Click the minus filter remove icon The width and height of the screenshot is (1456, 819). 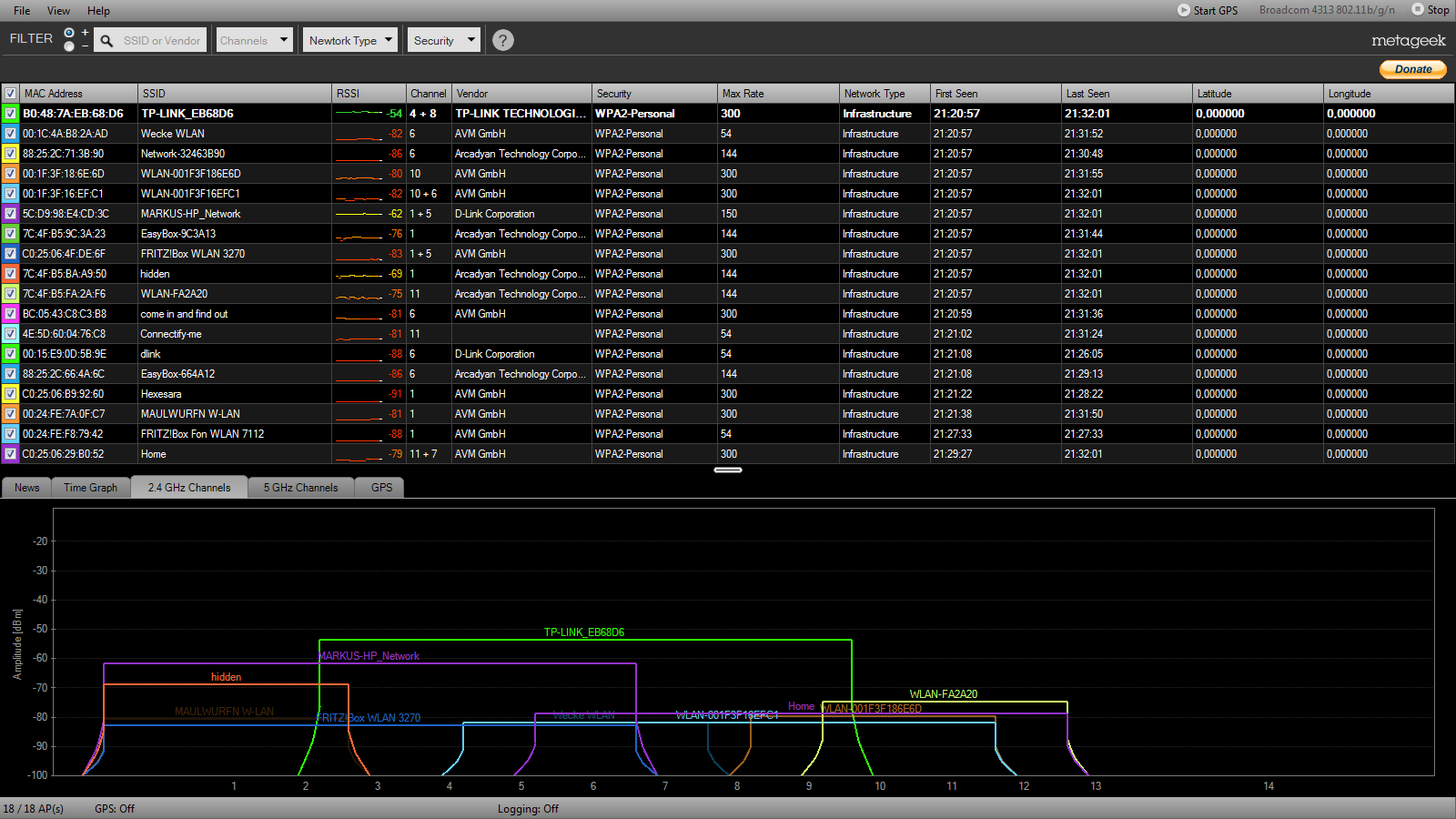pos(86,46)
